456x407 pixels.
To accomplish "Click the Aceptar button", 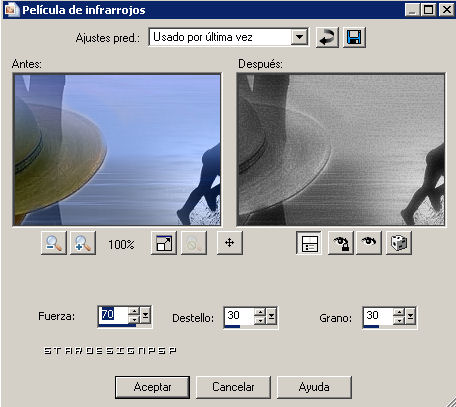I will [x=152, y=387].
